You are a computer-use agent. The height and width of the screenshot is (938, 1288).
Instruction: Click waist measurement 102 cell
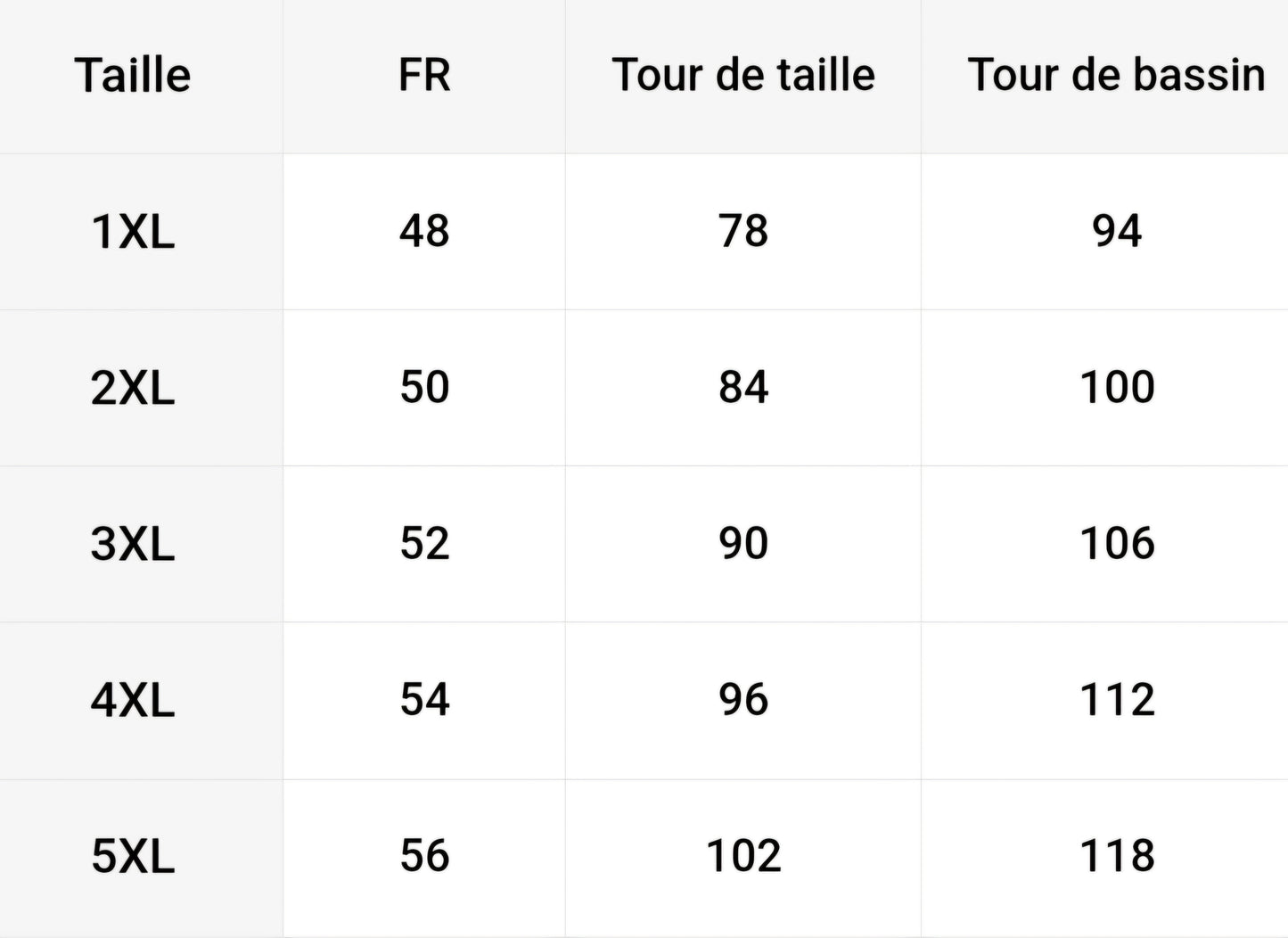point(743,856)
